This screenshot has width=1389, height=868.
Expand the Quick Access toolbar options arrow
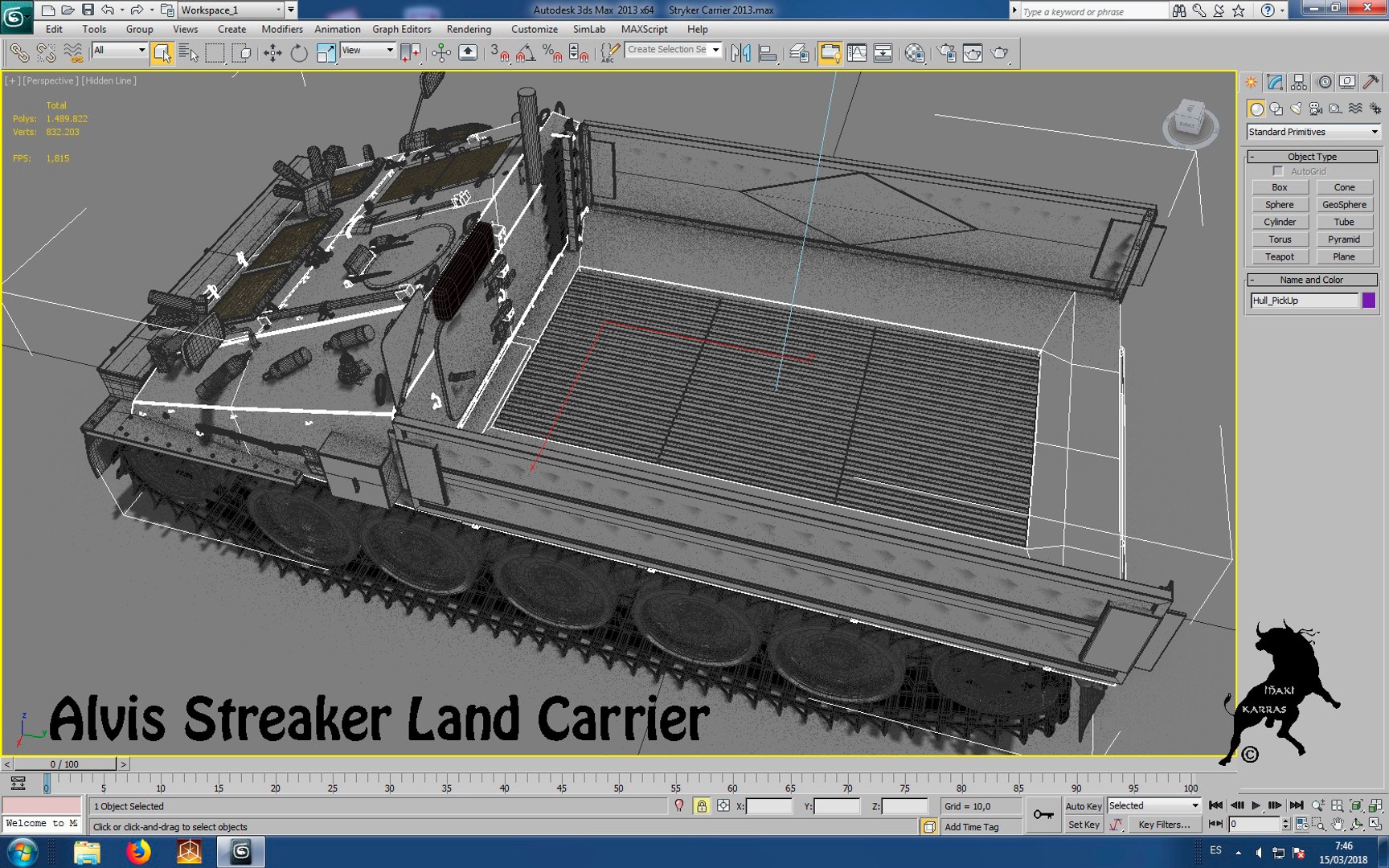(291, 10)
